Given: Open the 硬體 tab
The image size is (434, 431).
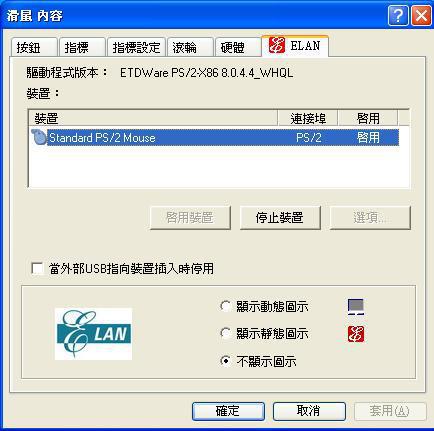Looking at the screenshot, I should pos(238,47).
